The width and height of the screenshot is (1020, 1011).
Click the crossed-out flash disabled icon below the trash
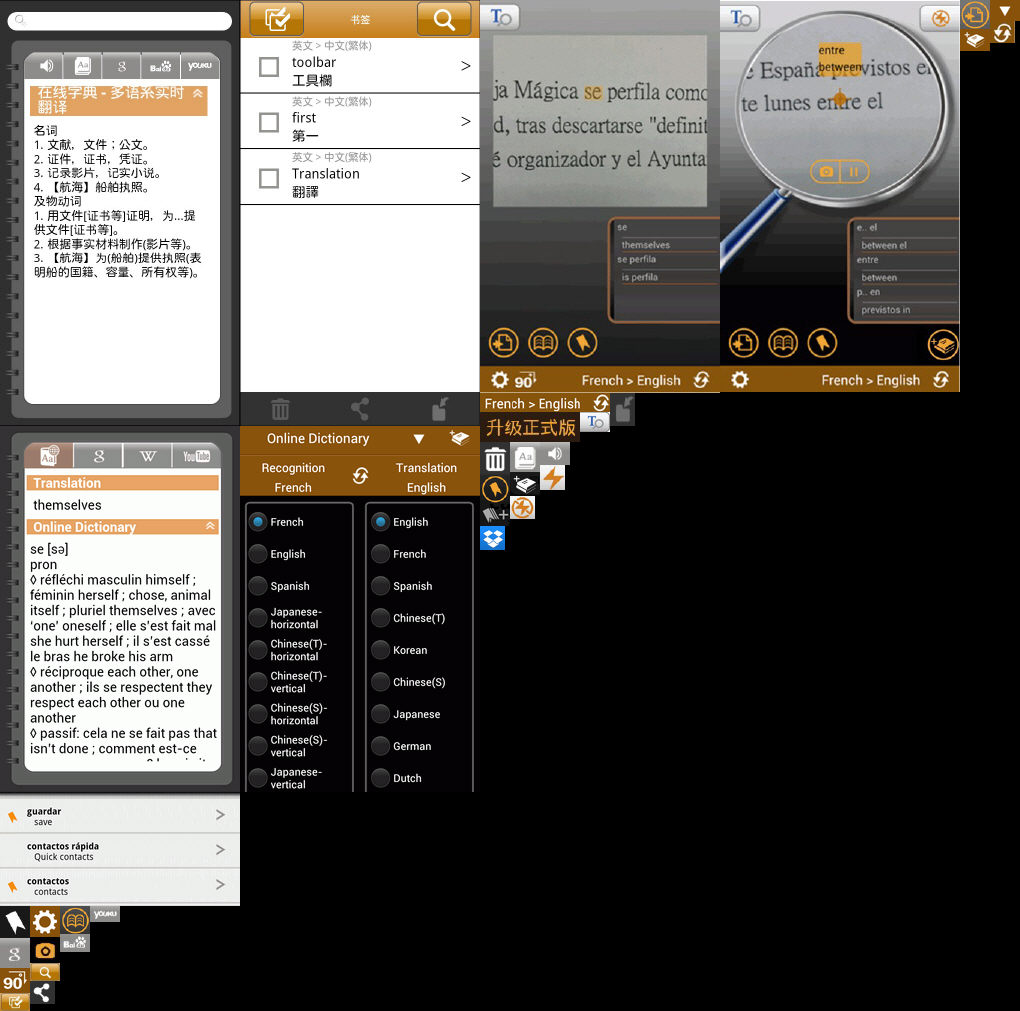pyautogui.click(x=522, y=508)
